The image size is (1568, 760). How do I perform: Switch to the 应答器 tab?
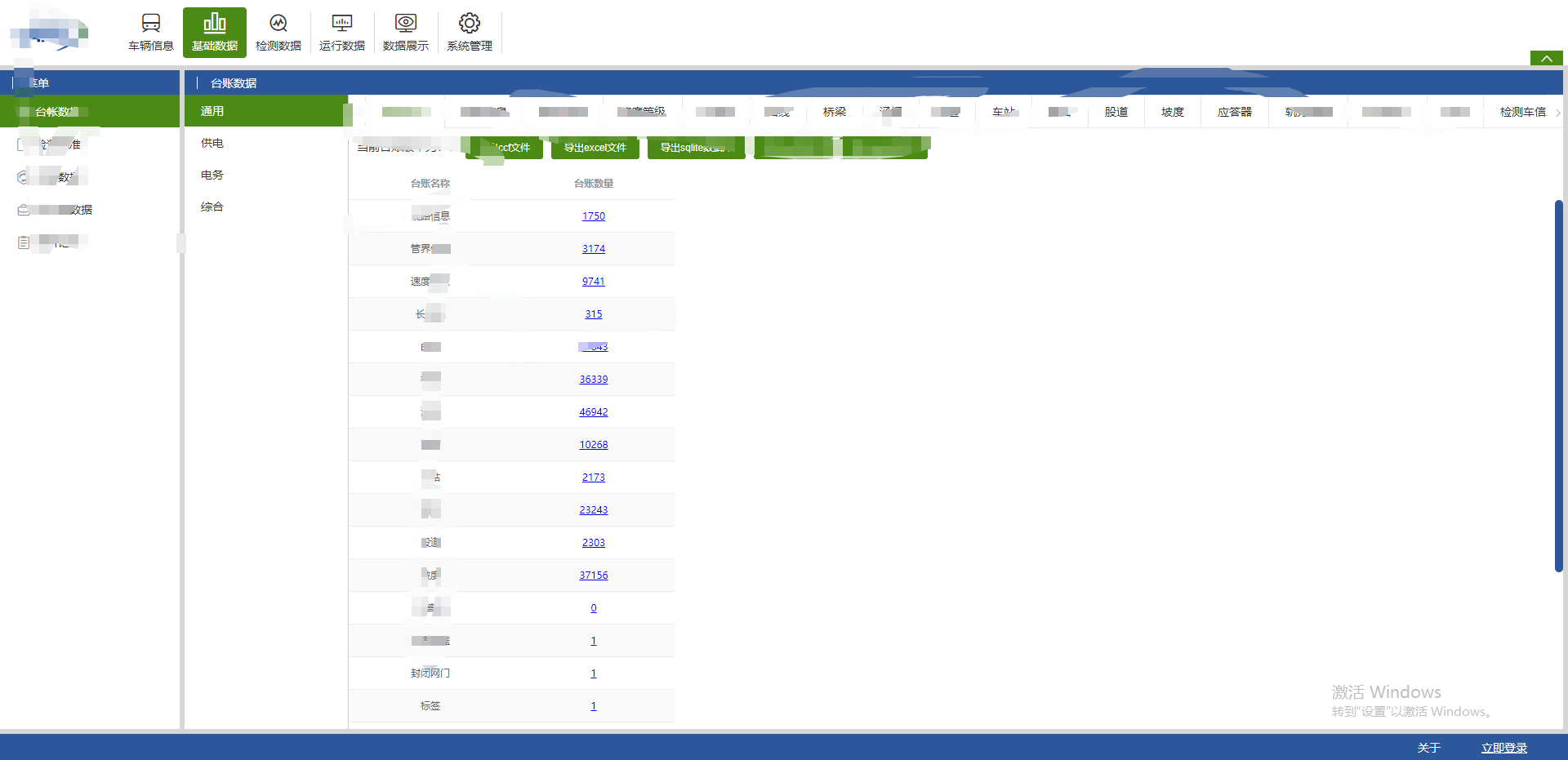point(1235,112)
